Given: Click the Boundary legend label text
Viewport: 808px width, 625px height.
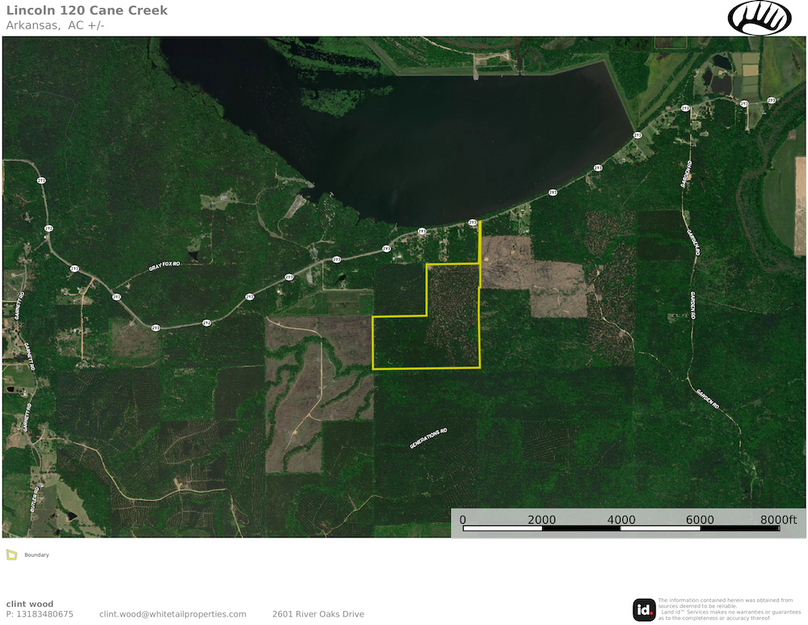Looking at the screenshot, I should point(36,554).
